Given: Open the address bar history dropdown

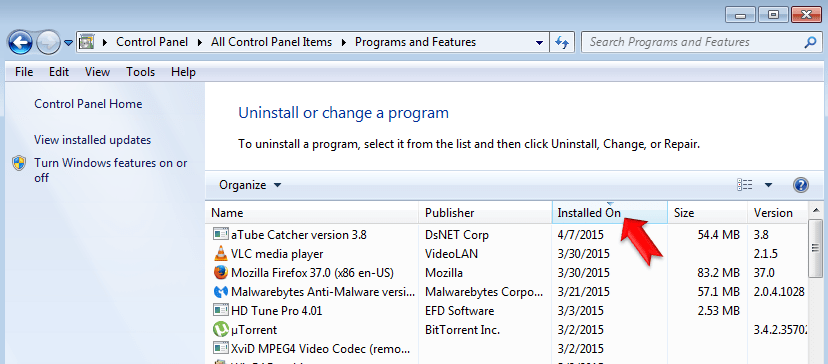Looking at the screenshot, I should (539, 42).
